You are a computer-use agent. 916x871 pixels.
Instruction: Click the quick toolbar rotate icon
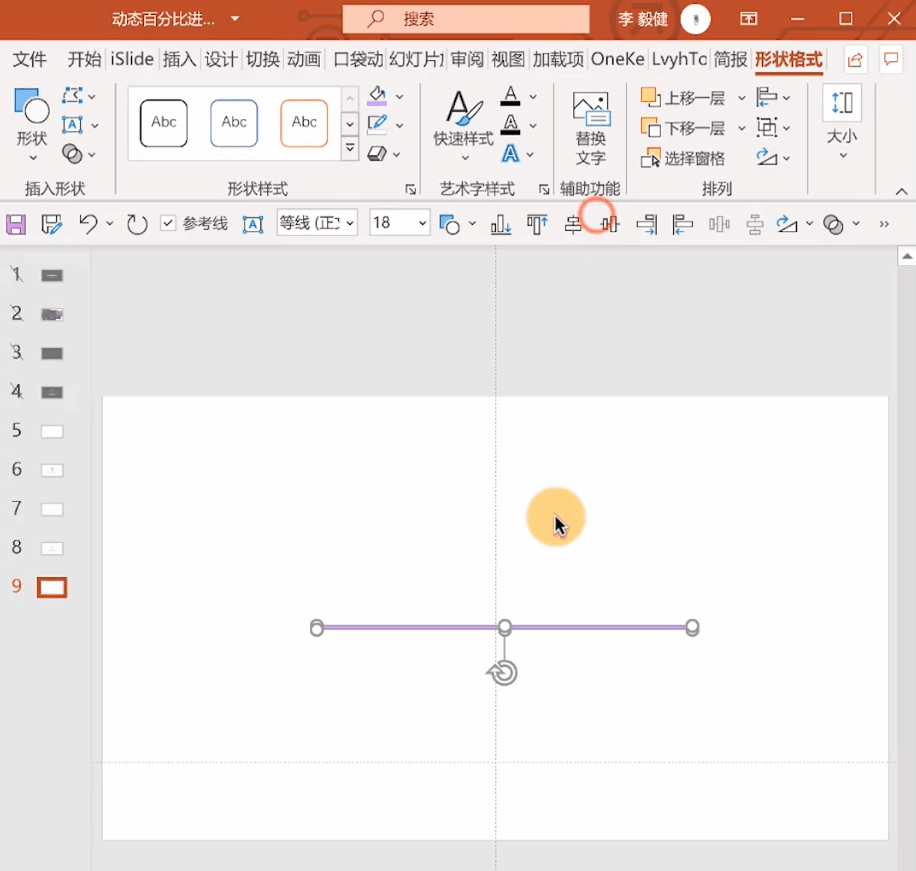(x=787, y=224)
